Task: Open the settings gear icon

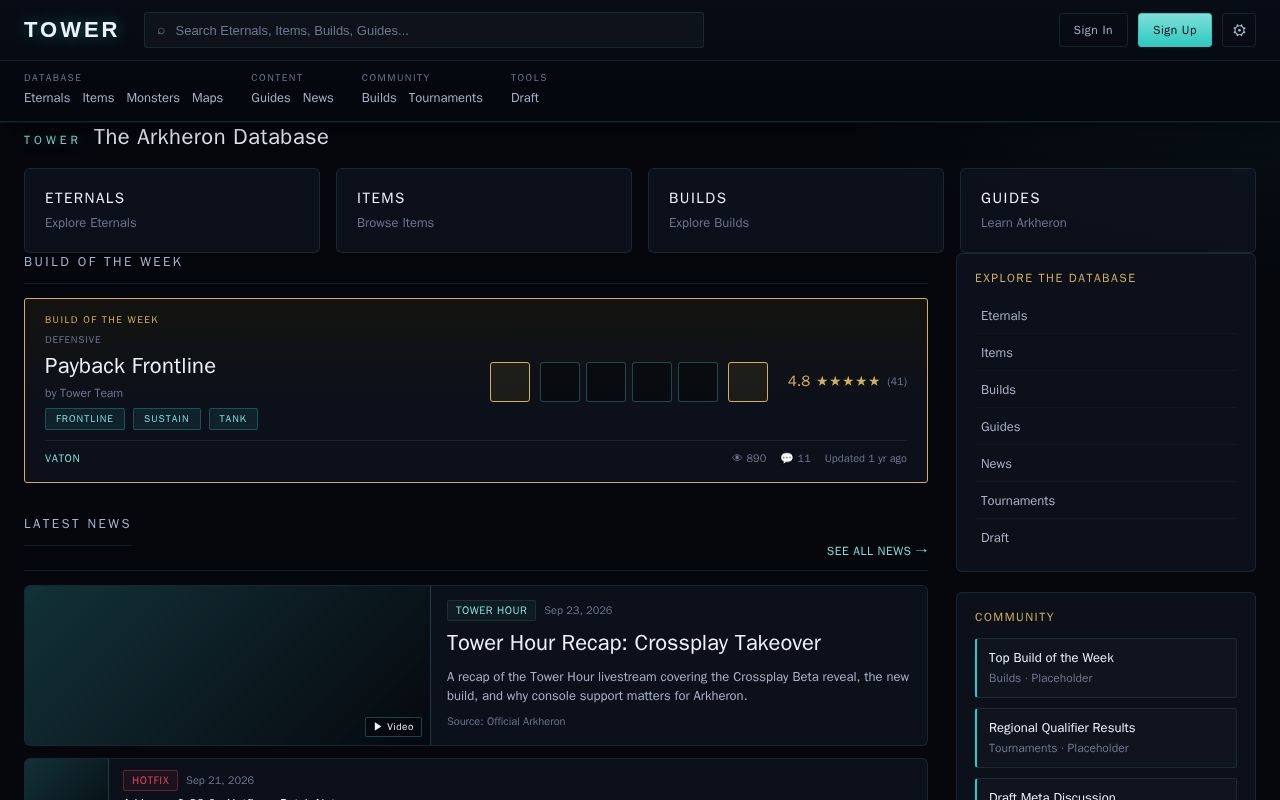Action: click(x=1239, y=30)
